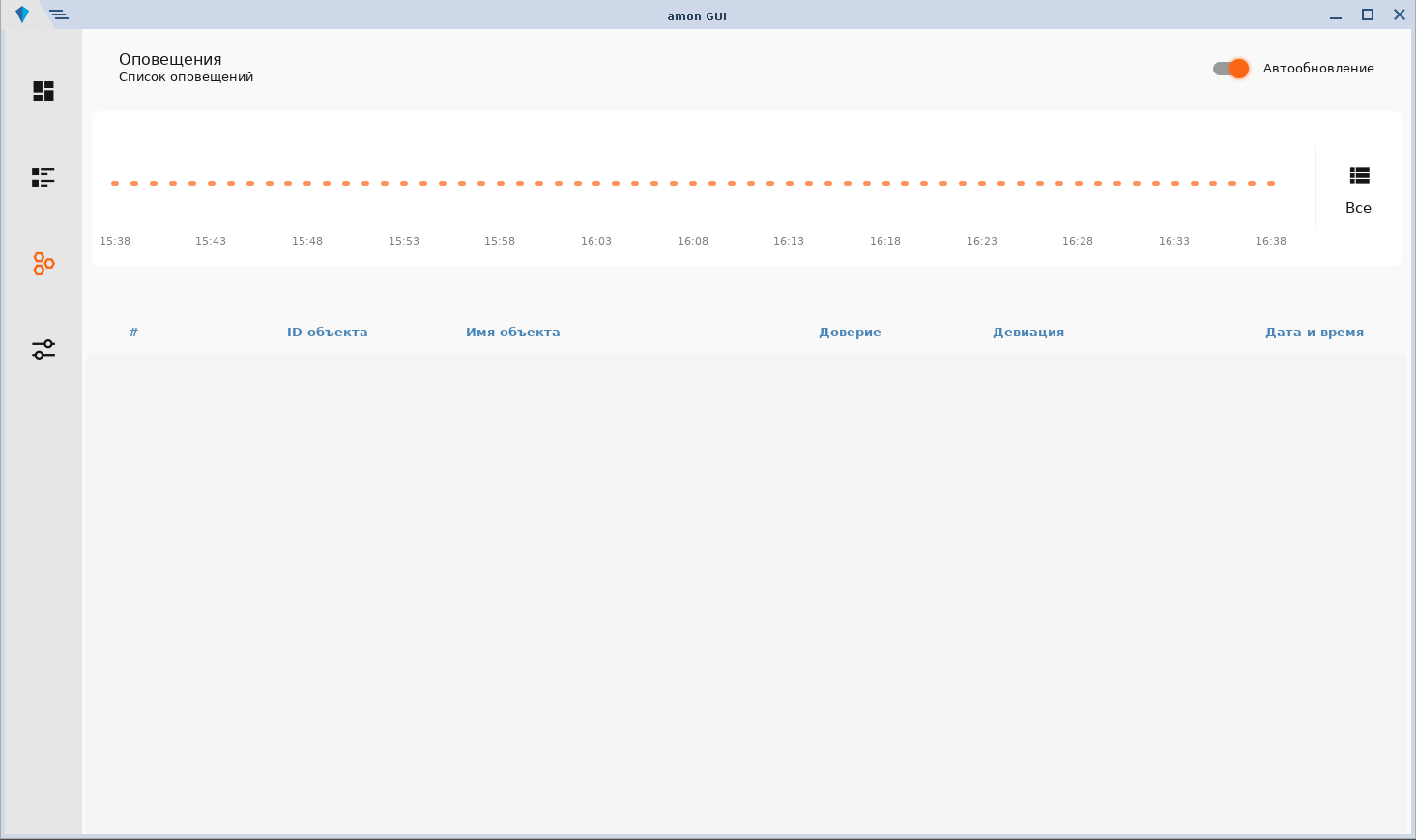
Task: Click the Оповещения page heading
Action: click(170, 60)
